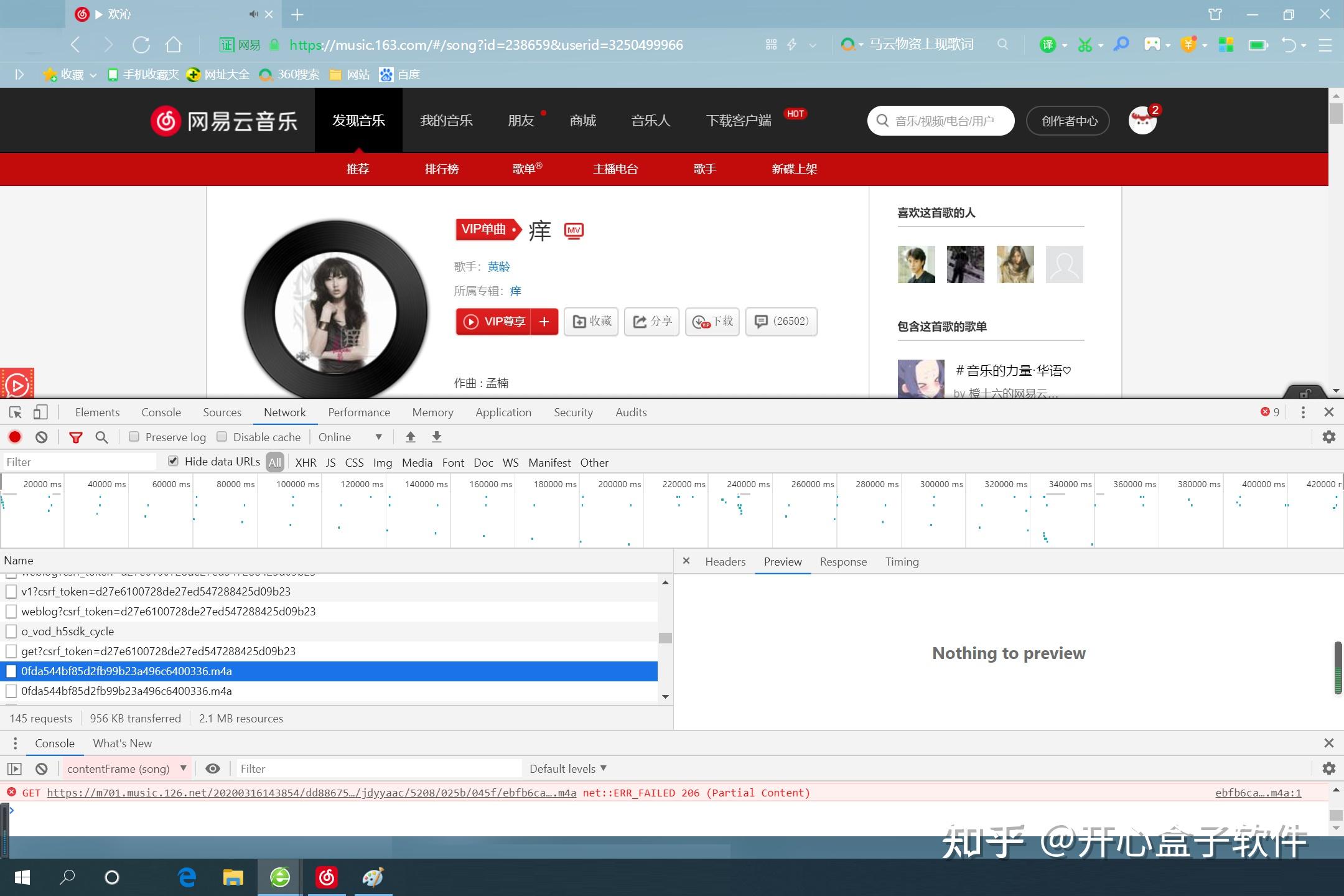Open network settings gear icon
This screenshot has height=896, width=1344.
(1328, 437)
